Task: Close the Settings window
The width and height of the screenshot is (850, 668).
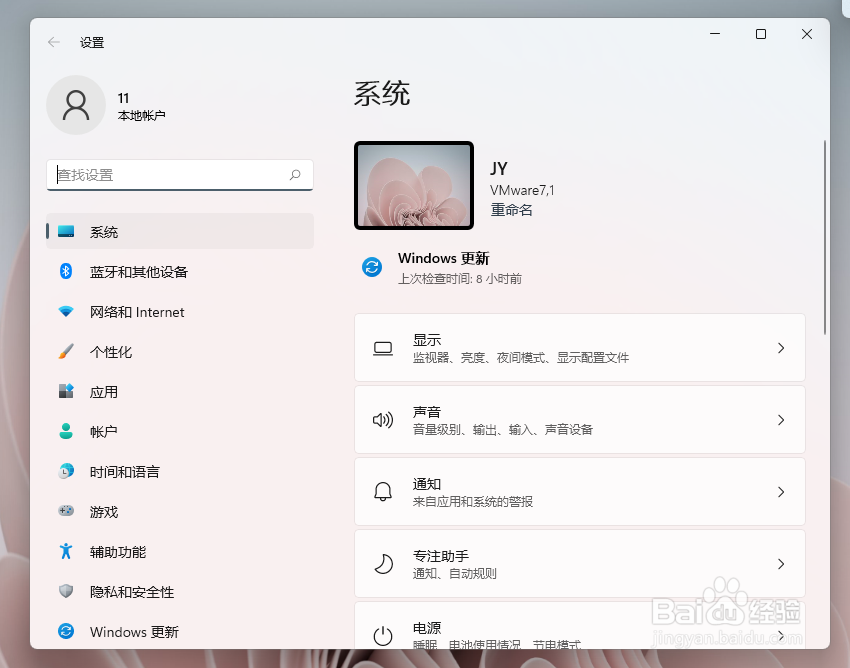Action: click(807, 34)
